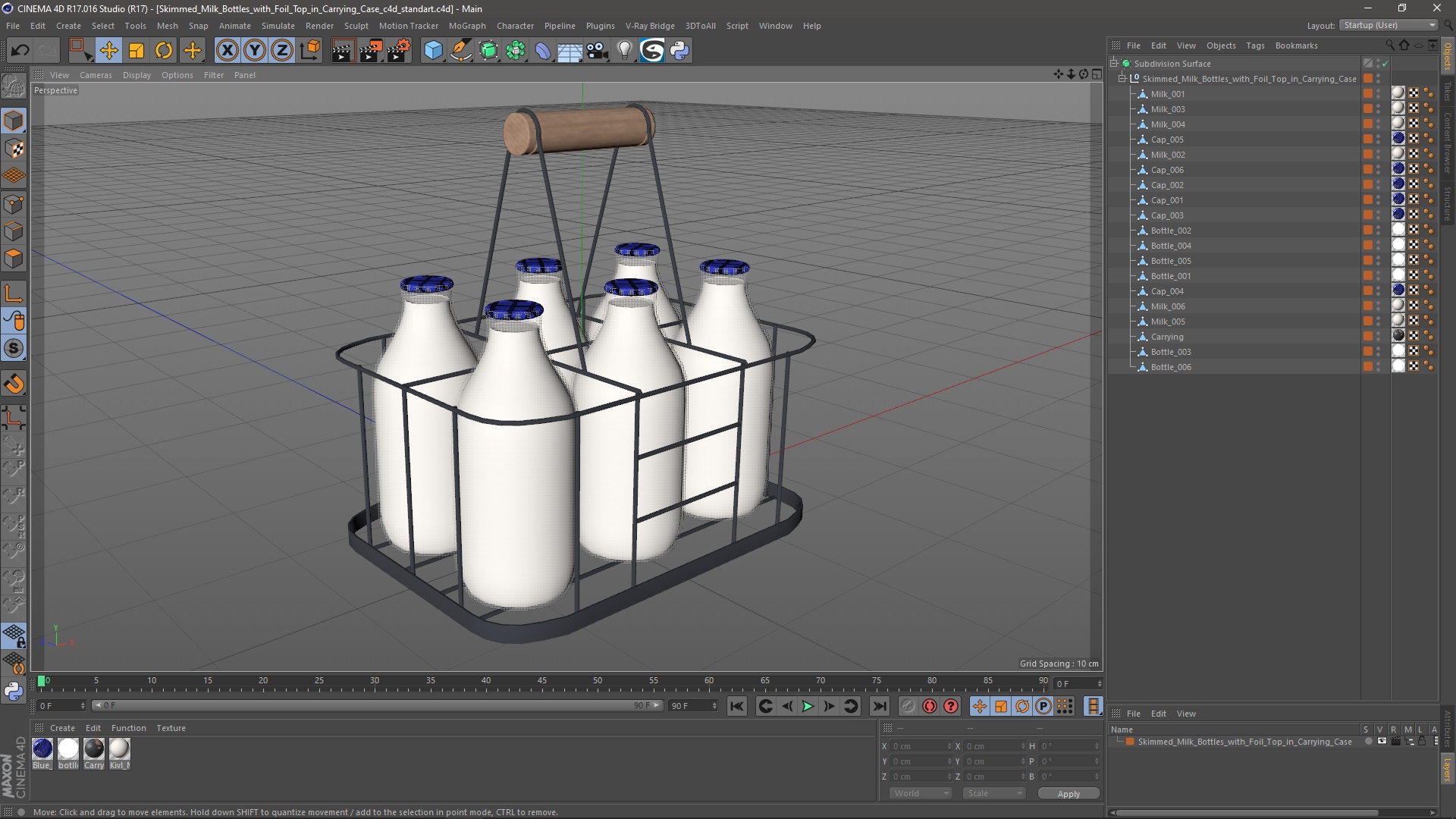
Task: Toggle Enable Snap S icon
Action: tap(14, 348)
